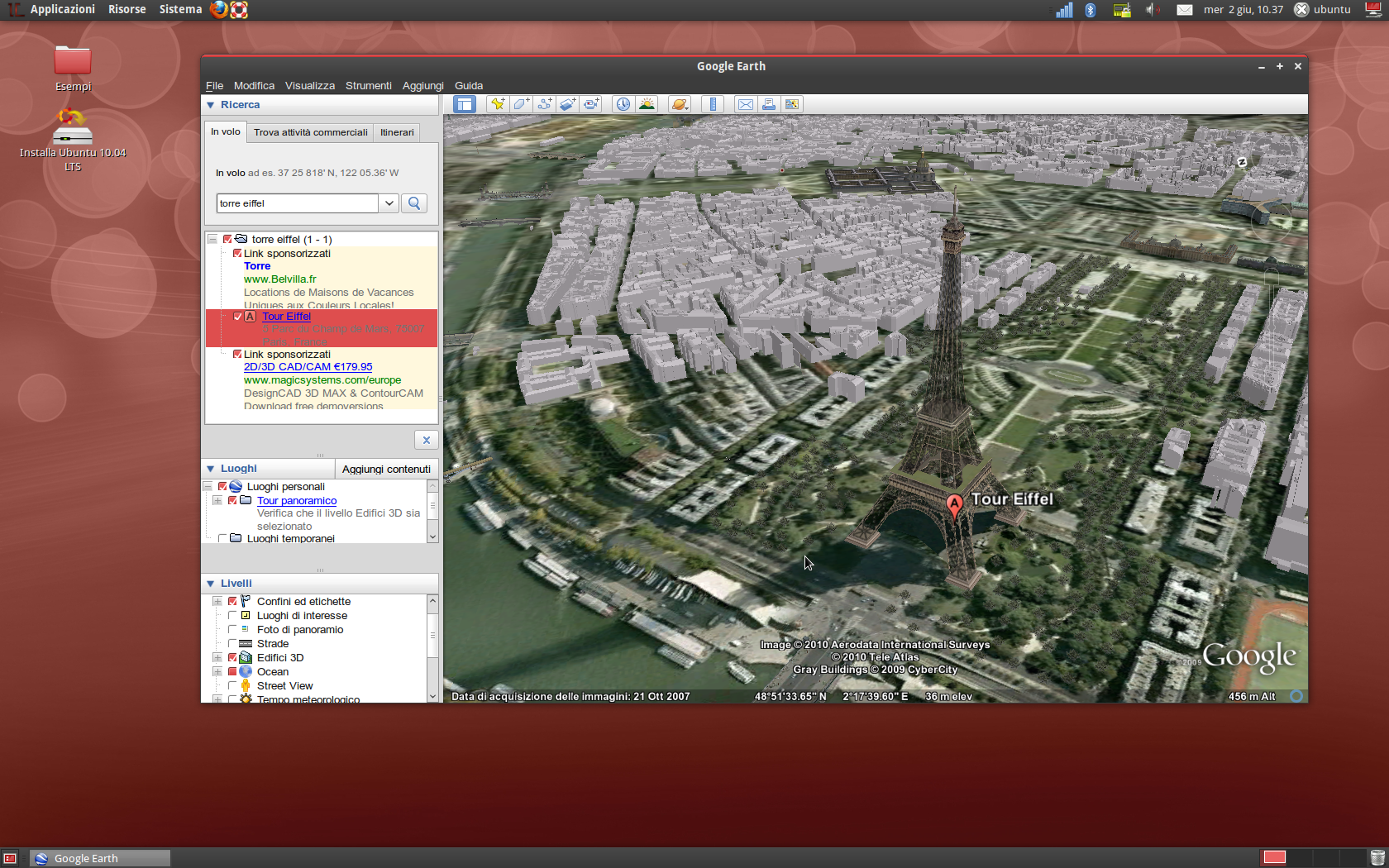
Task: Click the email envelope toolbar icon
Action: click(746, 104)
